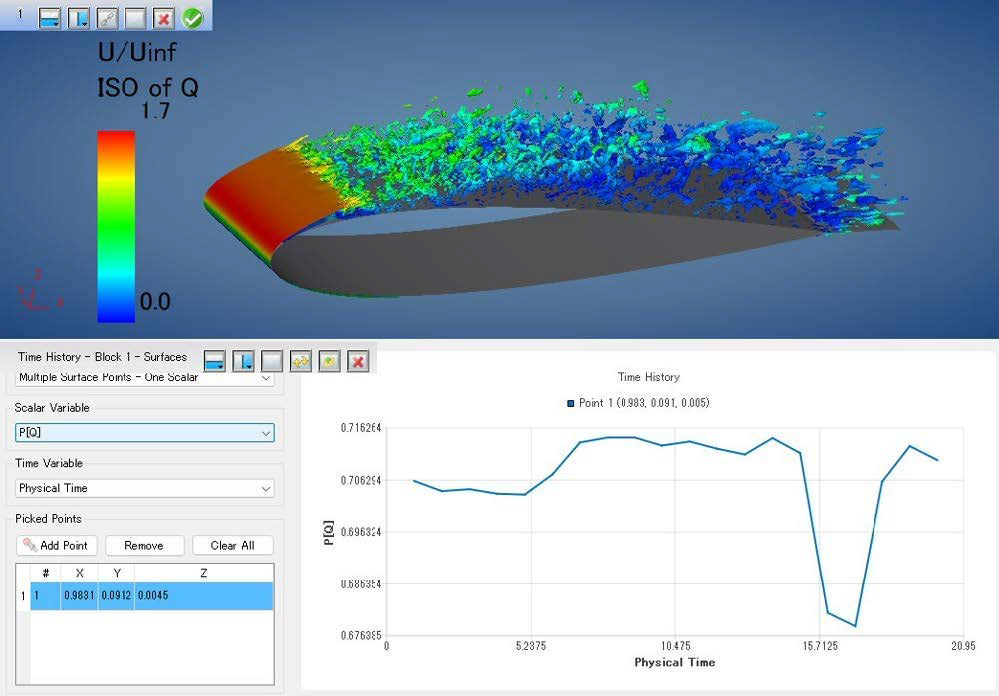
Task: Click the Remove button
Action: point(145,546)
